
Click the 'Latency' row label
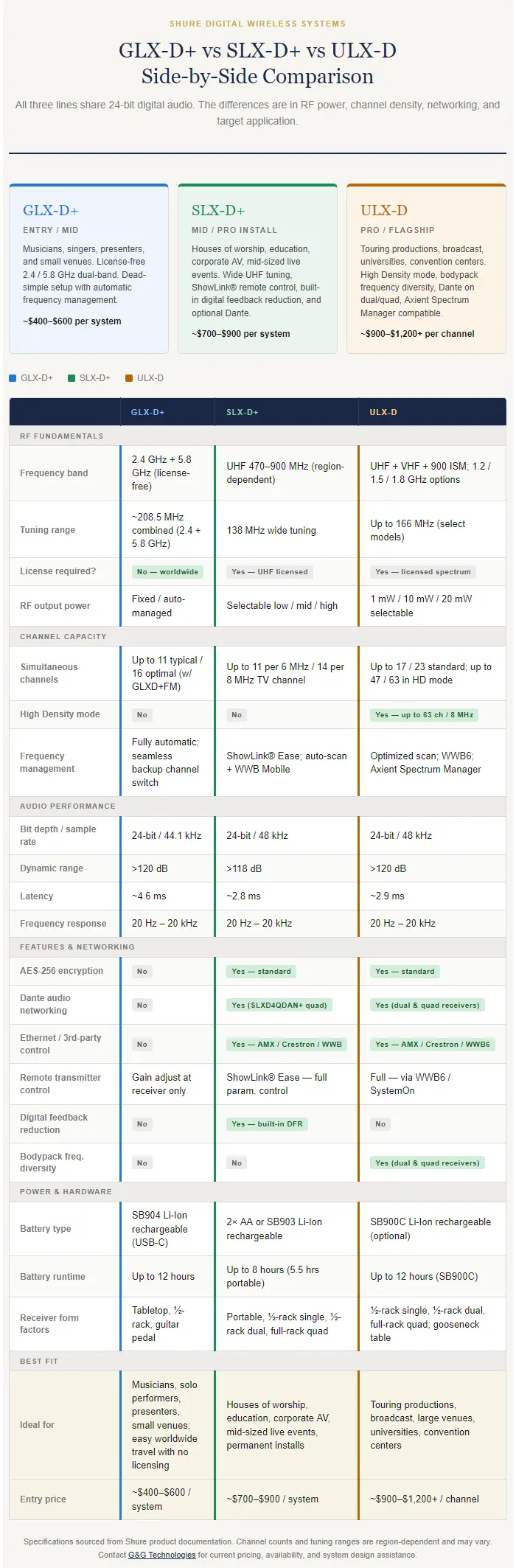click(37, 896)
